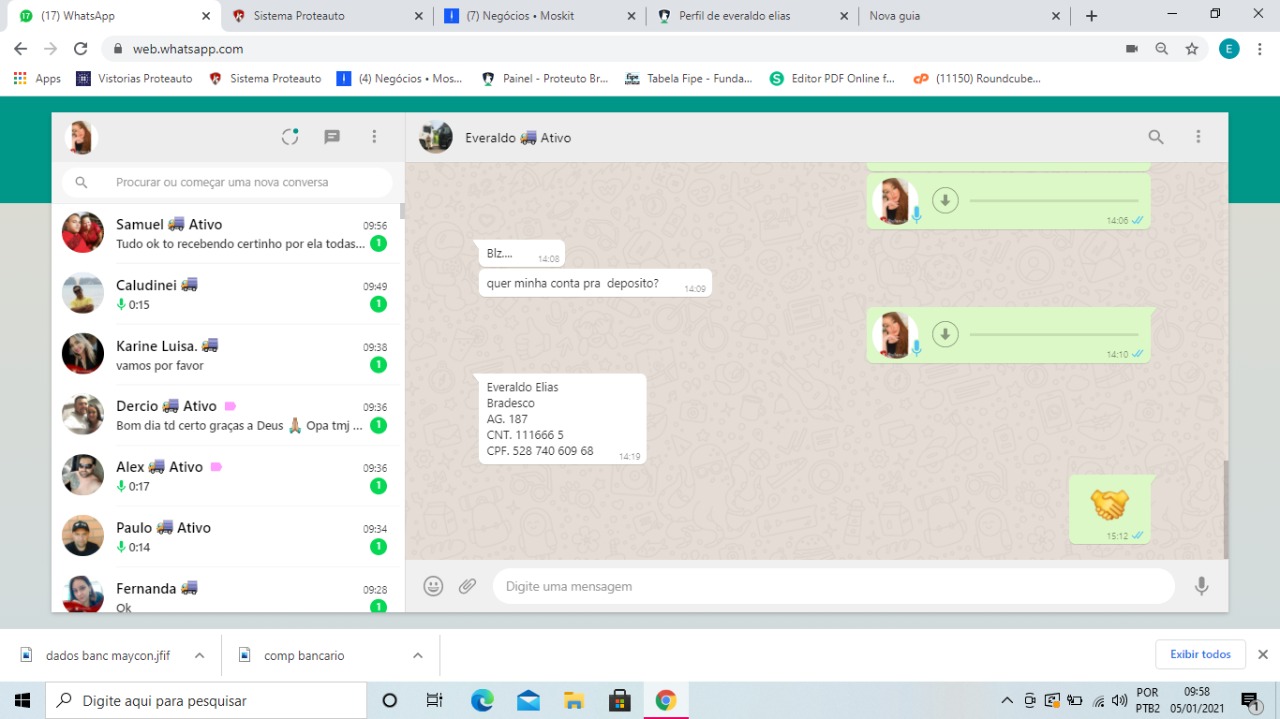Click the Exibir todos button
This screenshot has width=1280, height=719.
[x=1200, y=654]
